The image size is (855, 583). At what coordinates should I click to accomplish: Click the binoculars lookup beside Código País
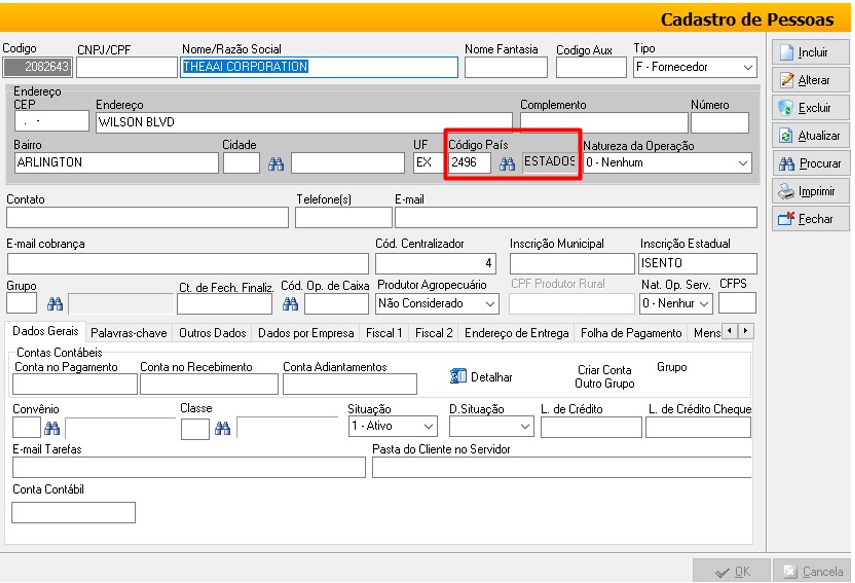point(507,163)
